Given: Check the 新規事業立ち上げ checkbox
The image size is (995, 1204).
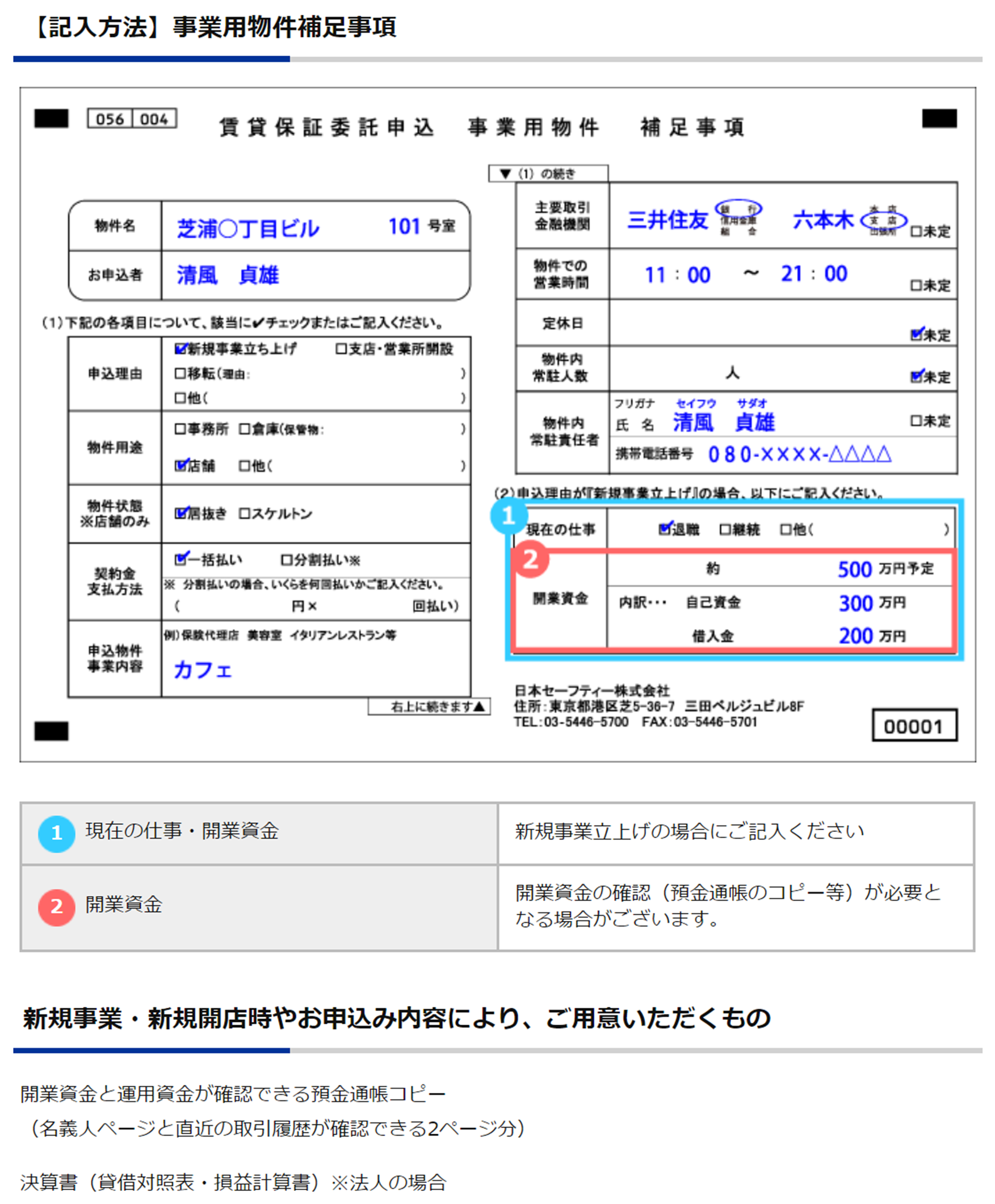Looking at the screenshot, I should tap(181, 349).
